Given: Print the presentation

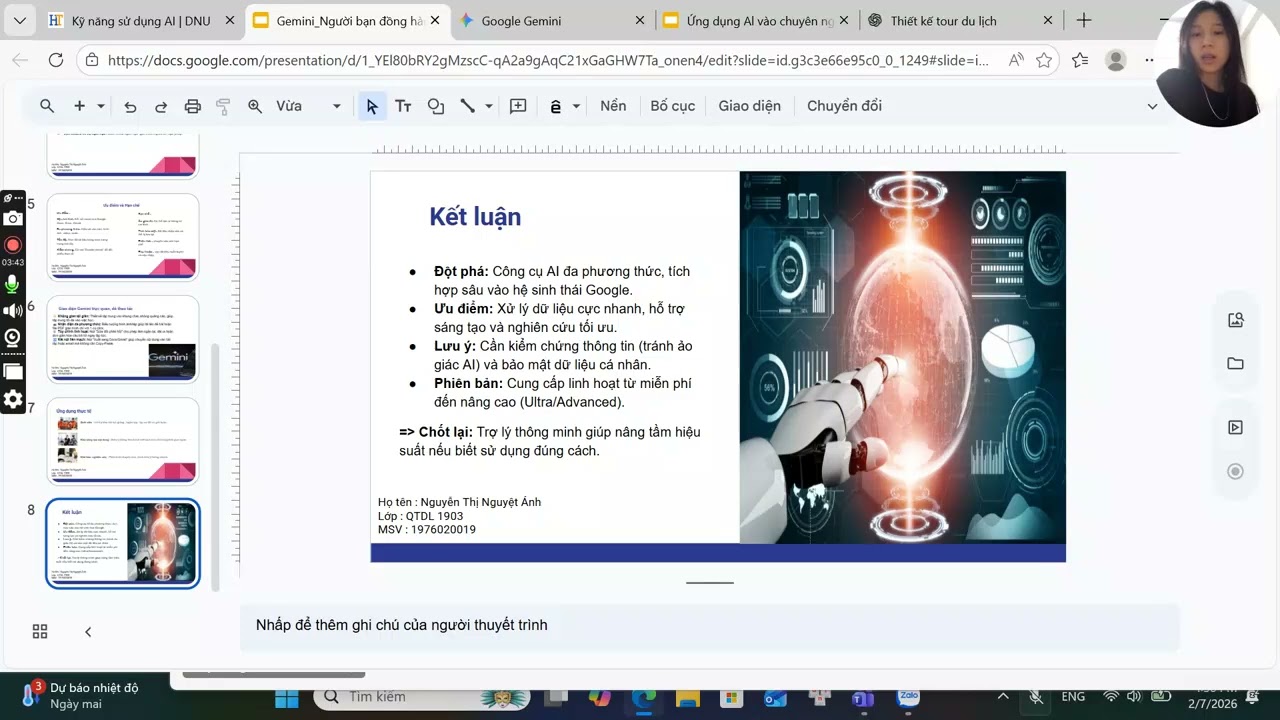Looking at the screenshot, I should pos(193,106).
